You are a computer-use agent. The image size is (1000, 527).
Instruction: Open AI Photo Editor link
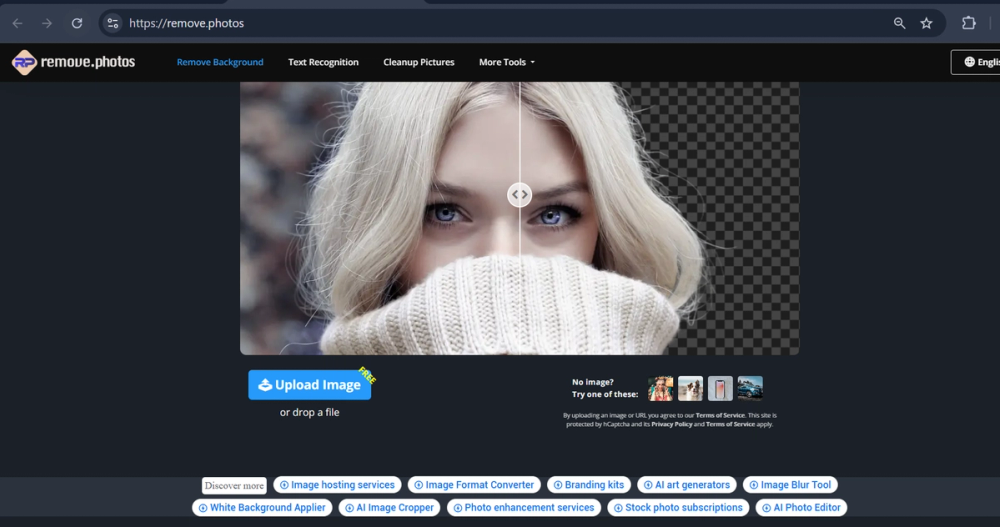tap(802, 508)
